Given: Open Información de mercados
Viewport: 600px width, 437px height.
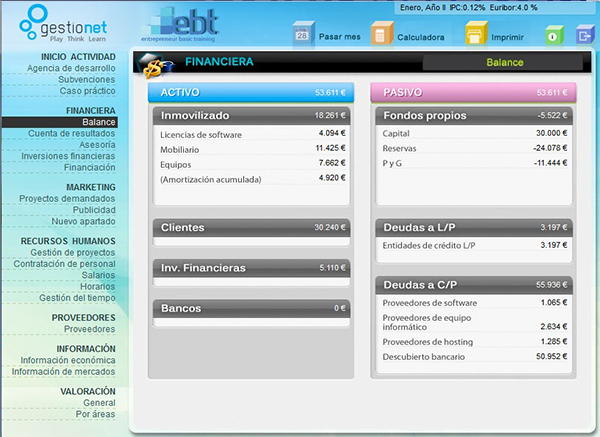Looking at the screenshot, I should pyautogui.click(x=63, y=372).
